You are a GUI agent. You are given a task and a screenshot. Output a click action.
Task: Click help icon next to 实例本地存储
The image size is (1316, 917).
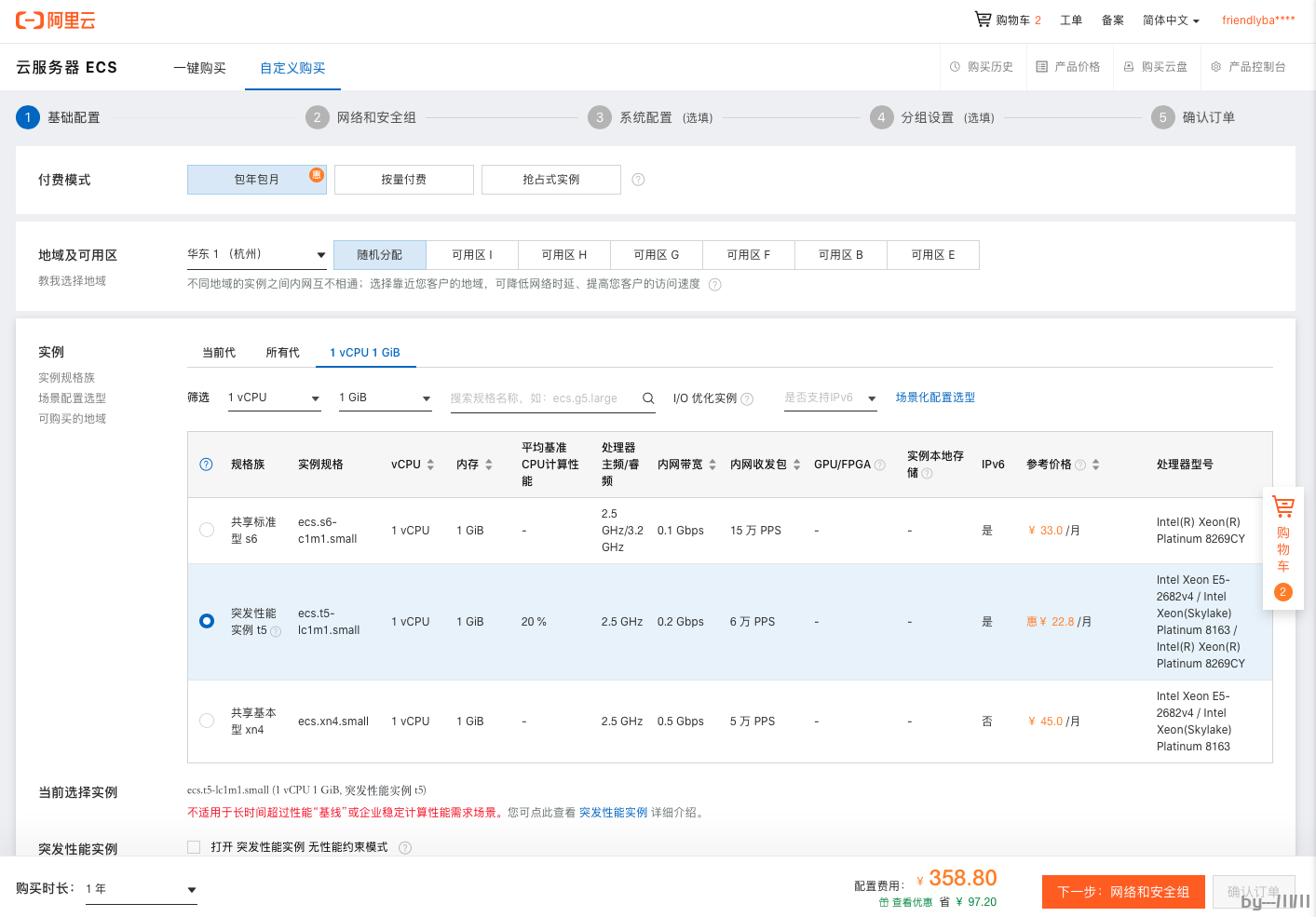click(927, 474)
